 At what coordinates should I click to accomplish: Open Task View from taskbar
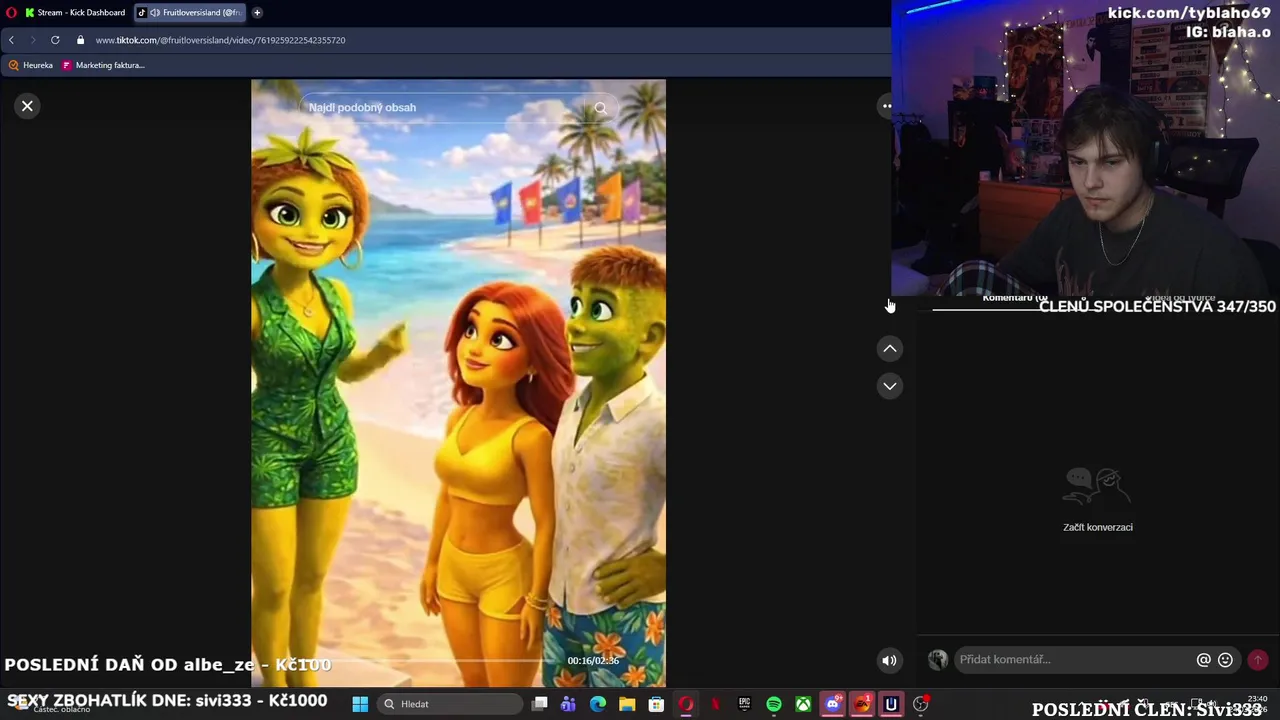540,704
